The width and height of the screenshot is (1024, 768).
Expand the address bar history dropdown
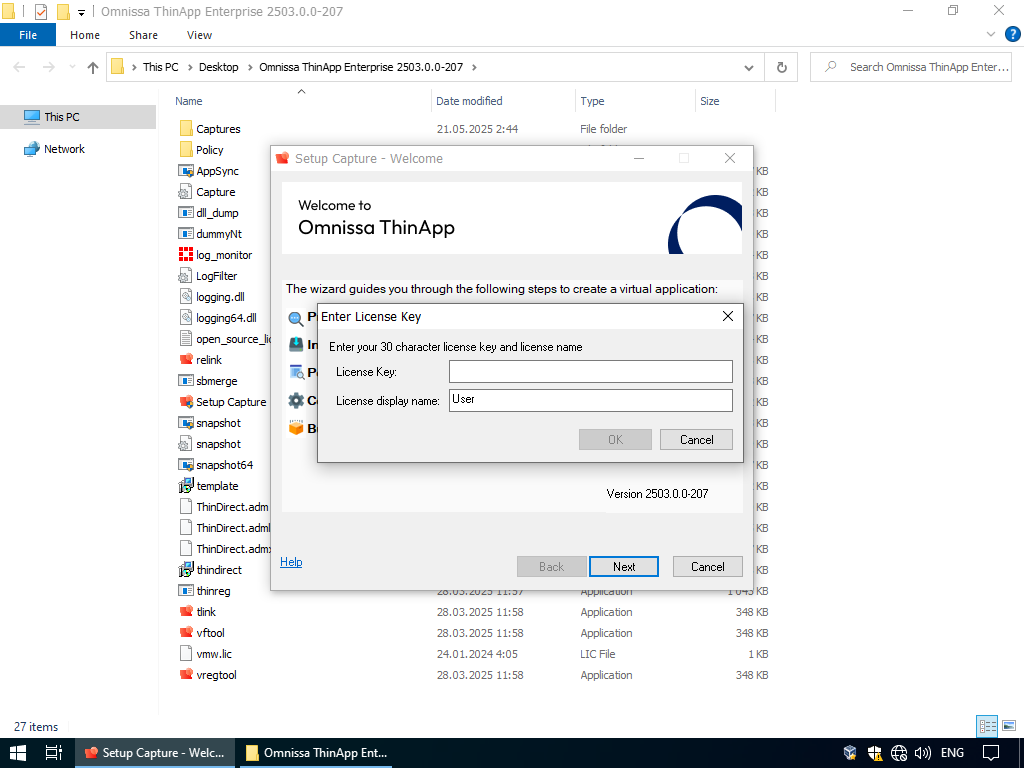[749, 67]
